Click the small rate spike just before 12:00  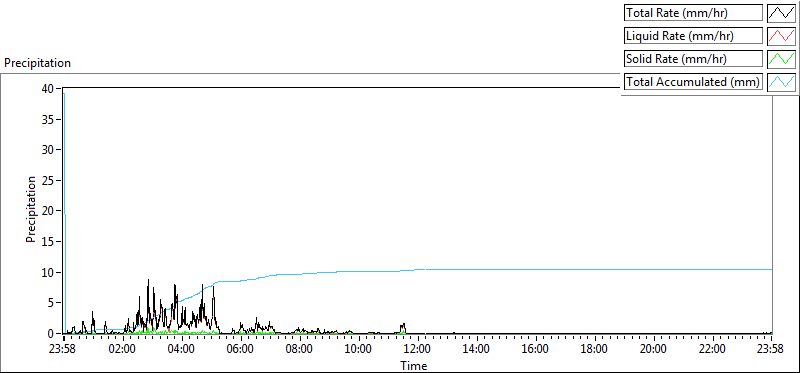point(403,328)
